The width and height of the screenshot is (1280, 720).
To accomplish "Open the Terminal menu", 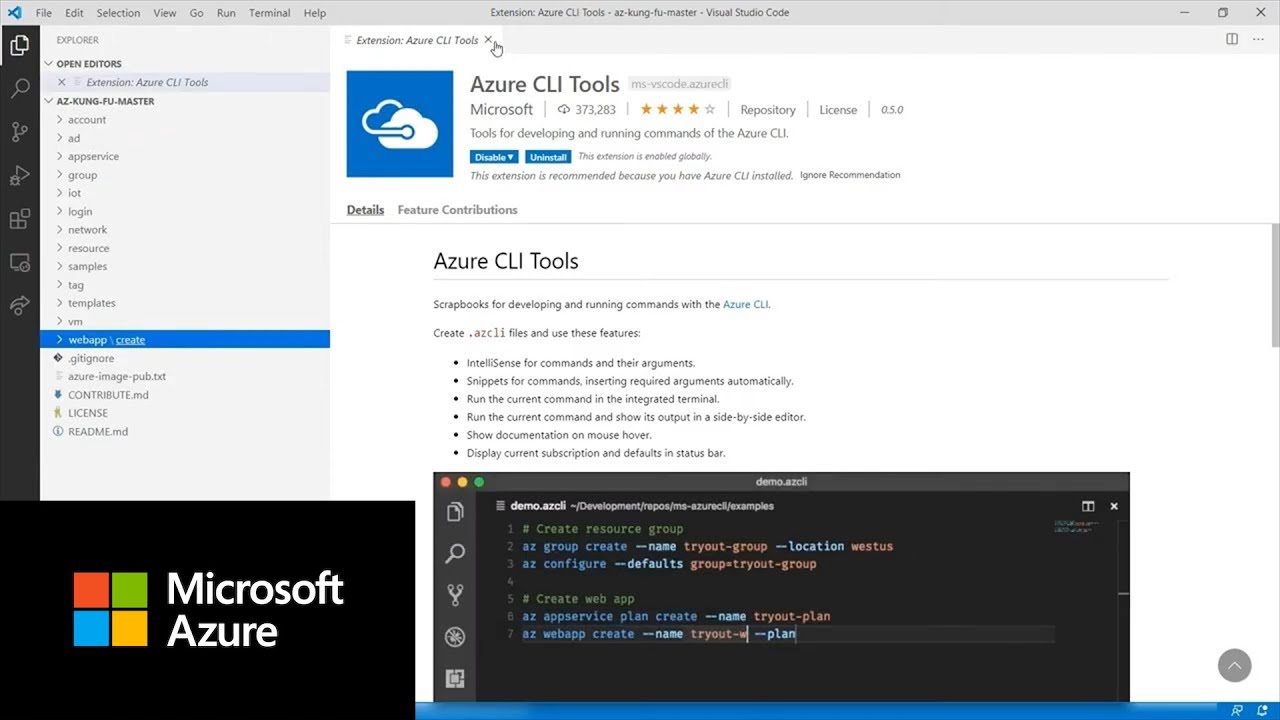I will tap(269, 13).
